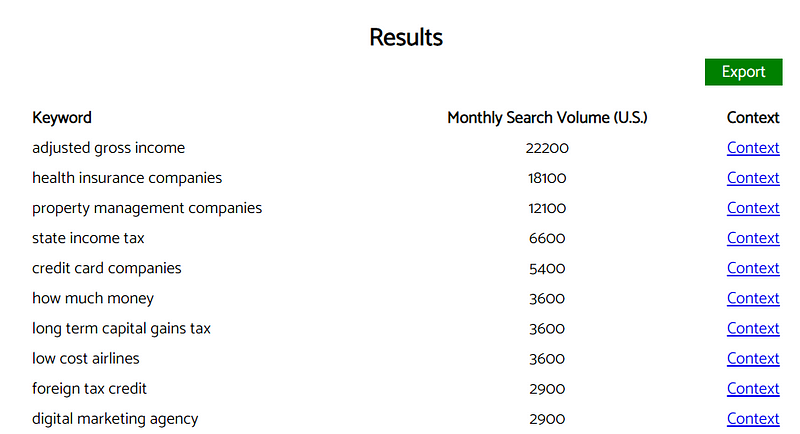Open Context link for low cost airlines
The height and width of the screenshot is (434, 800).
[753, 359]
